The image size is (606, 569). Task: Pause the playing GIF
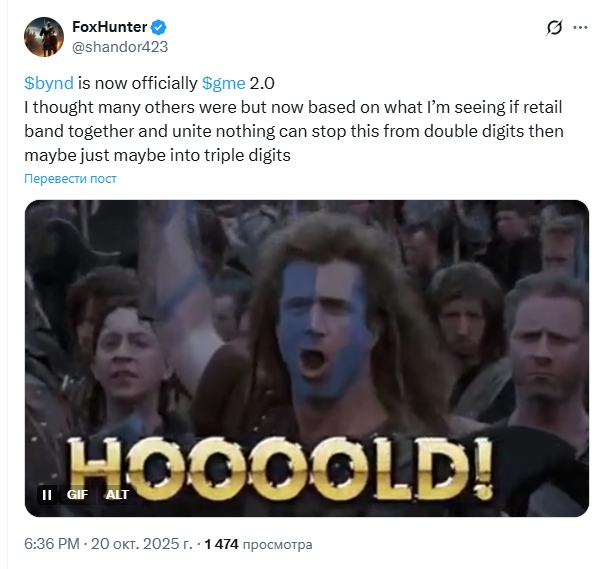pyautogui.click(x=47, y=494)
